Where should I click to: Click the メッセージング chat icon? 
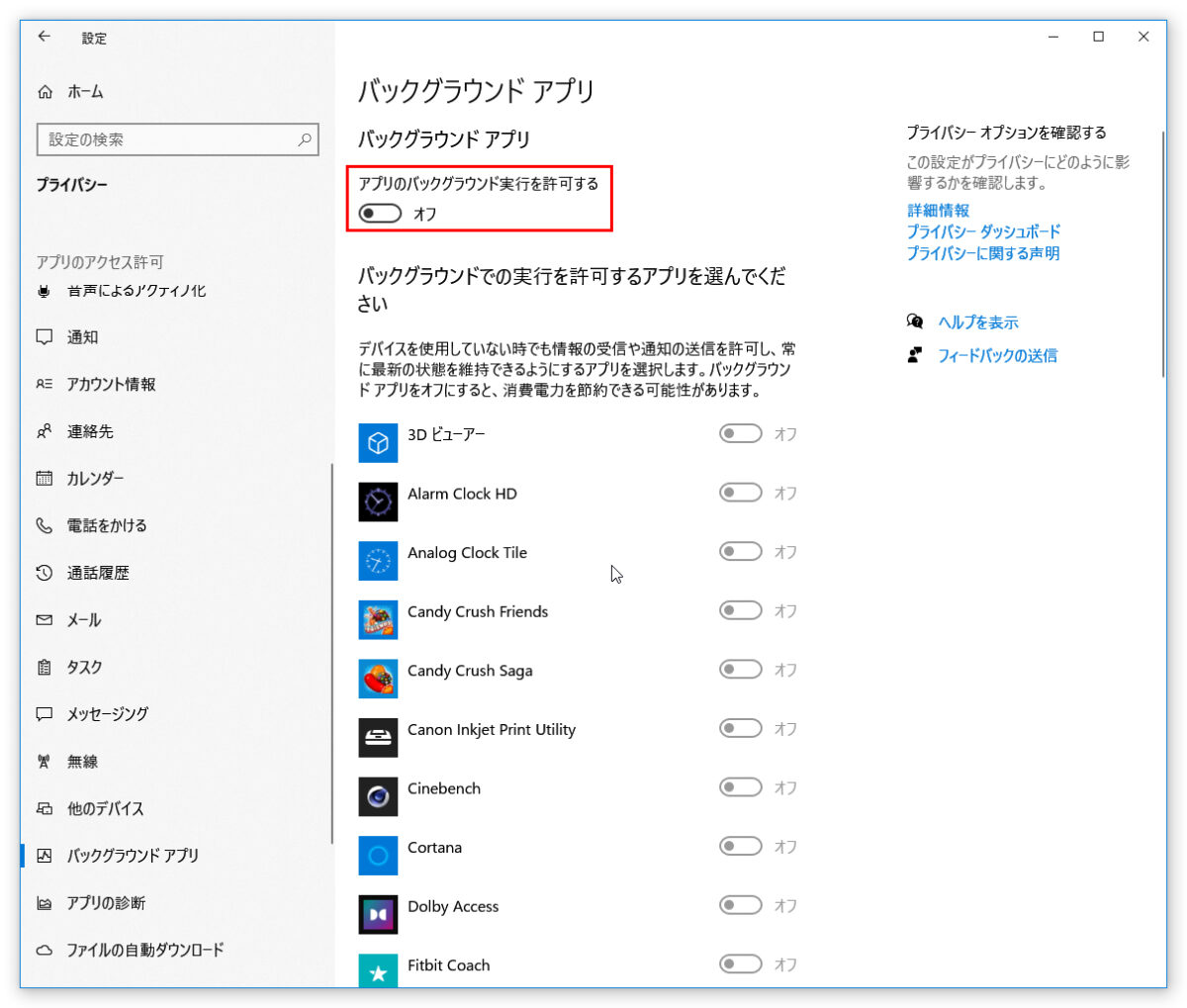tap(44, 713)
